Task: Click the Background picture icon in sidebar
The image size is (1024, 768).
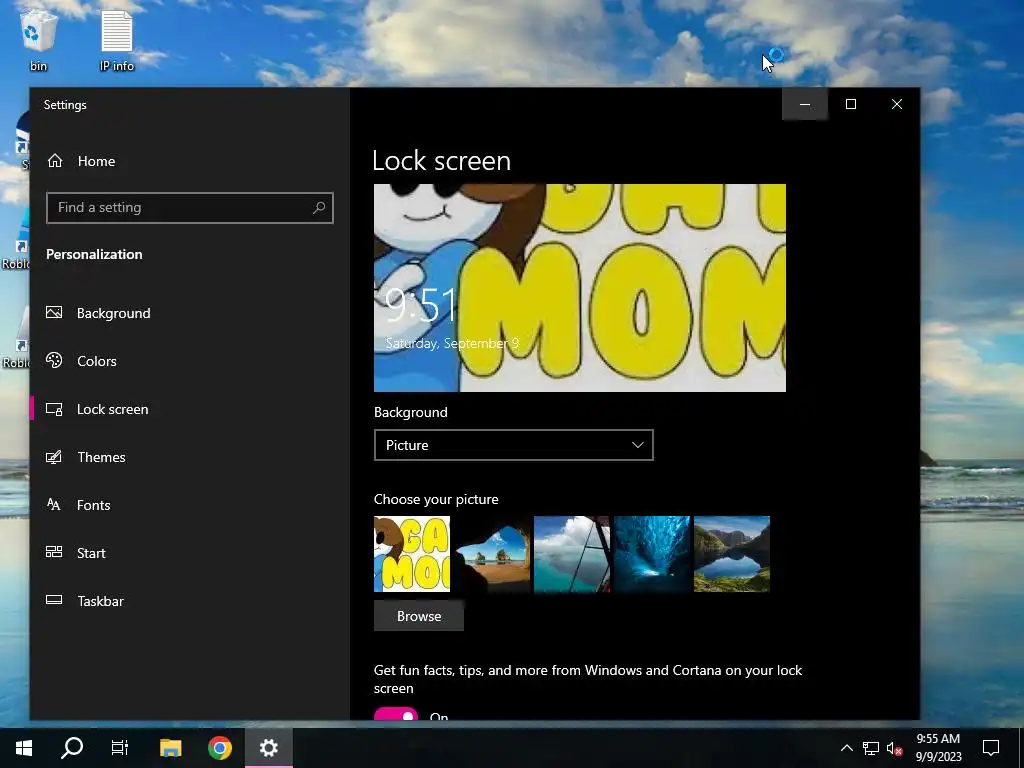Action: coord(54,312)
